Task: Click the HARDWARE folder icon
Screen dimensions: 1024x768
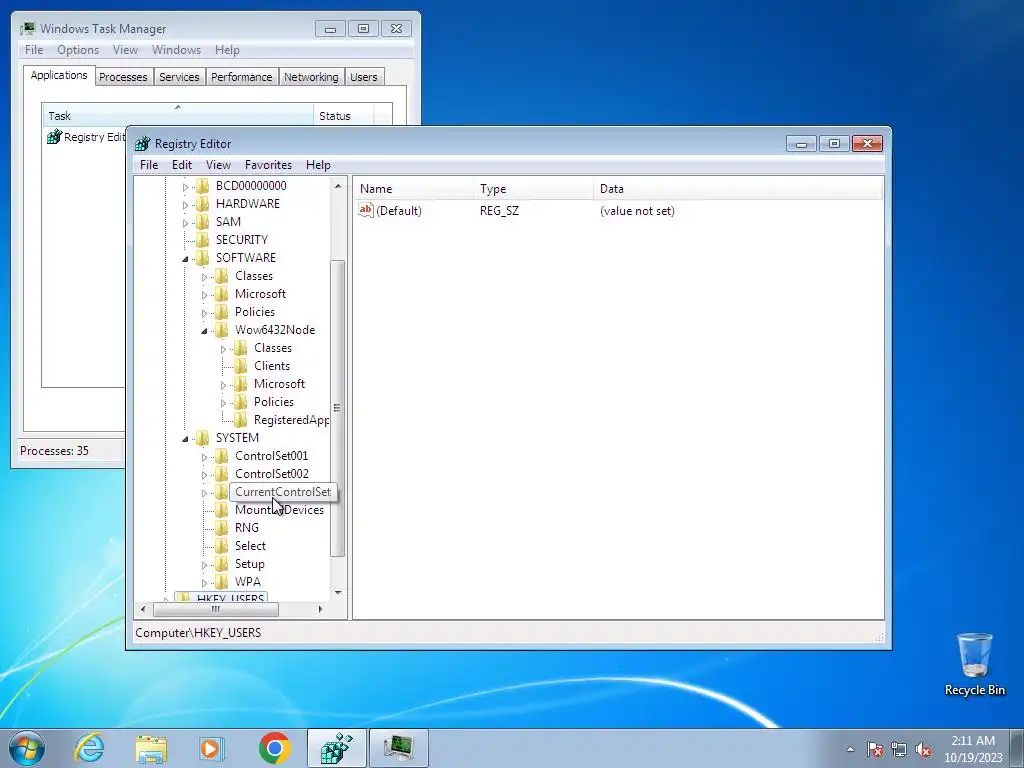Action: pyautogui.click(x=202, y=204)
